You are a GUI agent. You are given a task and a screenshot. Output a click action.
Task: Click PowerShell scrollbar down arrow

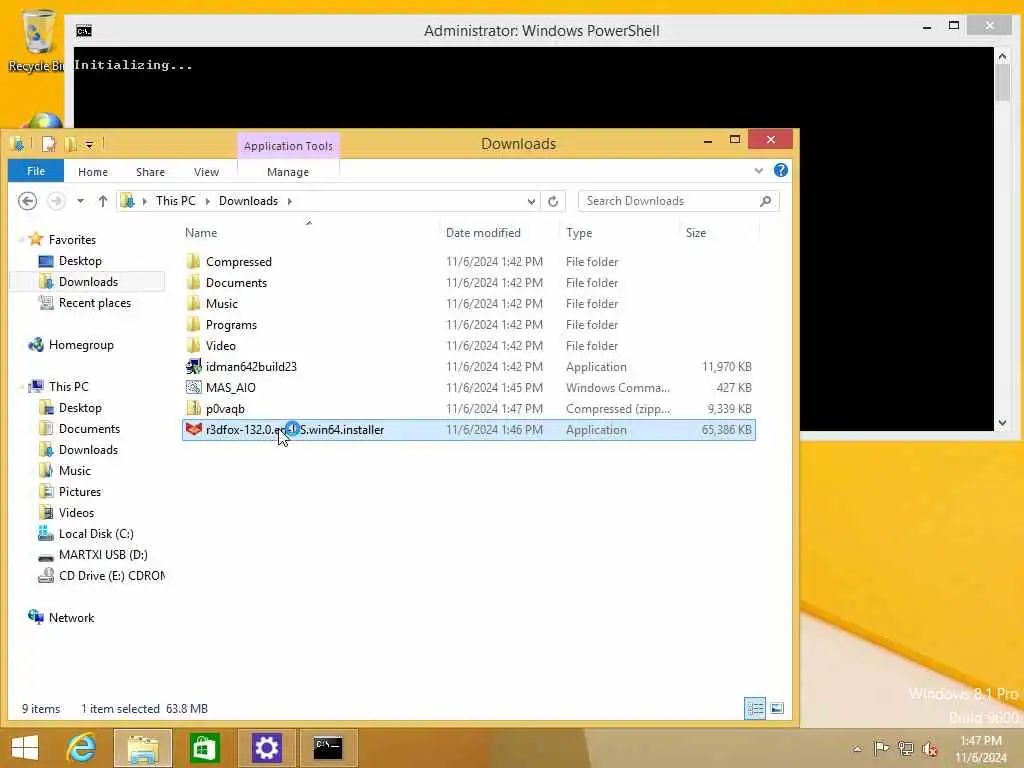point(1002,423)
